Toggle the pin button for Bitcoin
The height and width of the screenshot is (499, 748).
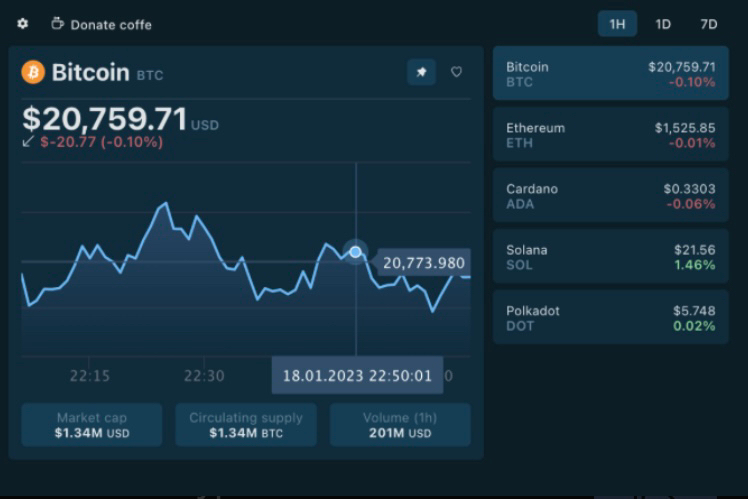point(421,72)
